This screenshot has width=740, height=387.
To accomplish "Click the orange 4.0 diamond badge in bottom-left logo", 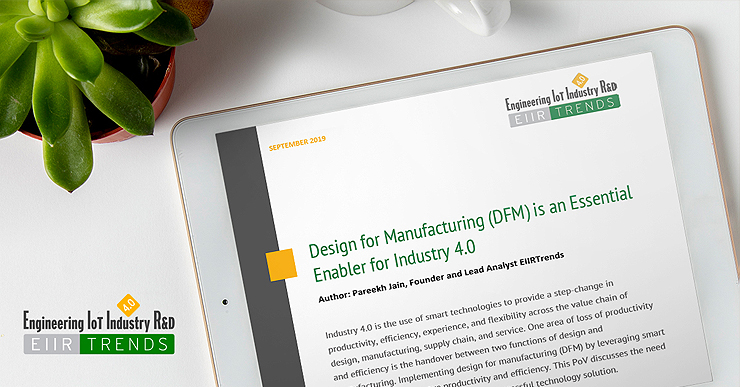I will click(128, 305).
